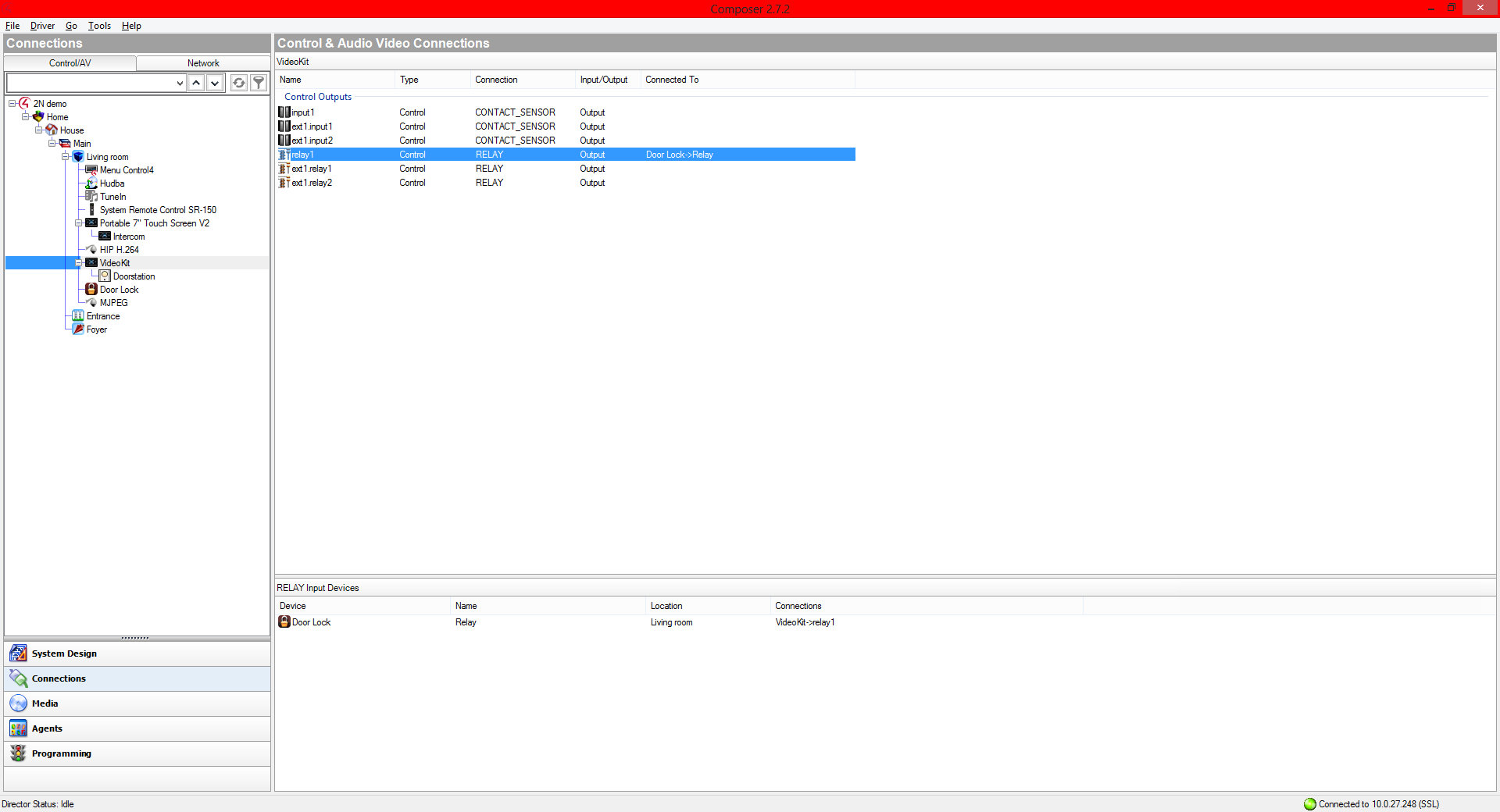Click the filter funnel icon
The height and width of the screenshot is (812, 1500).
259,83
